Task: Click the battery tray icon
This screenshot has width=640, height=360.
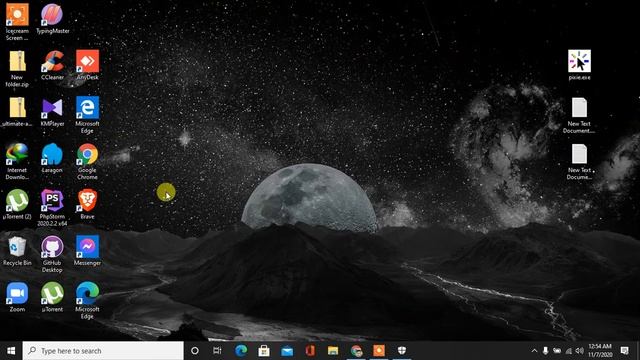Action: click(x=557, y=351)
